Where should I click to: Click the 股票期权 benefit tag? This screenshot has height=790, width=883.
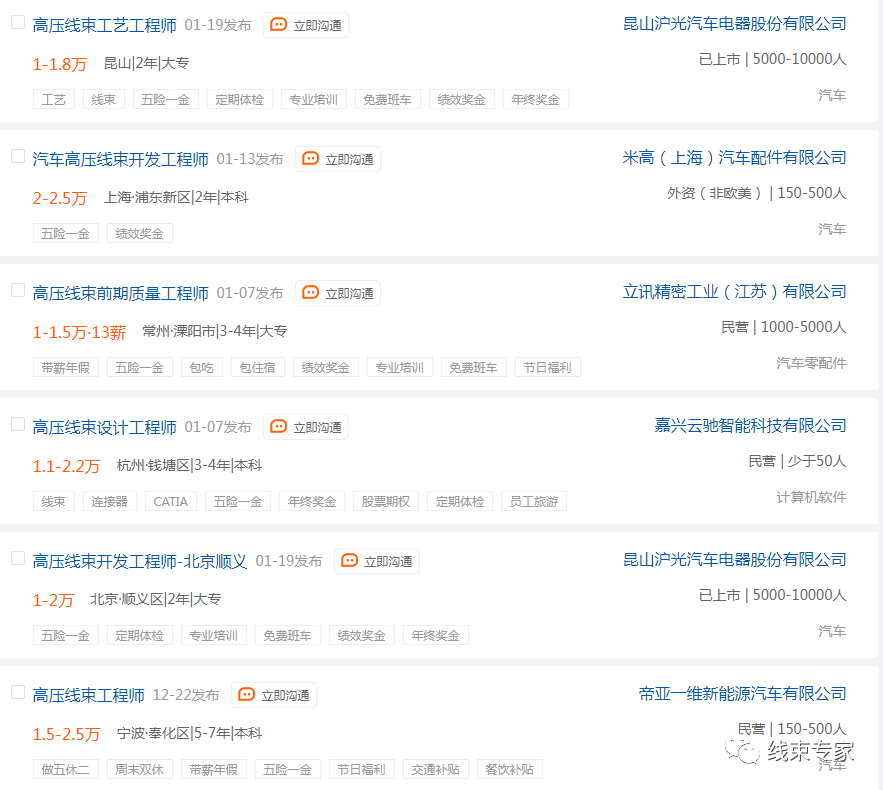[385, 501]
